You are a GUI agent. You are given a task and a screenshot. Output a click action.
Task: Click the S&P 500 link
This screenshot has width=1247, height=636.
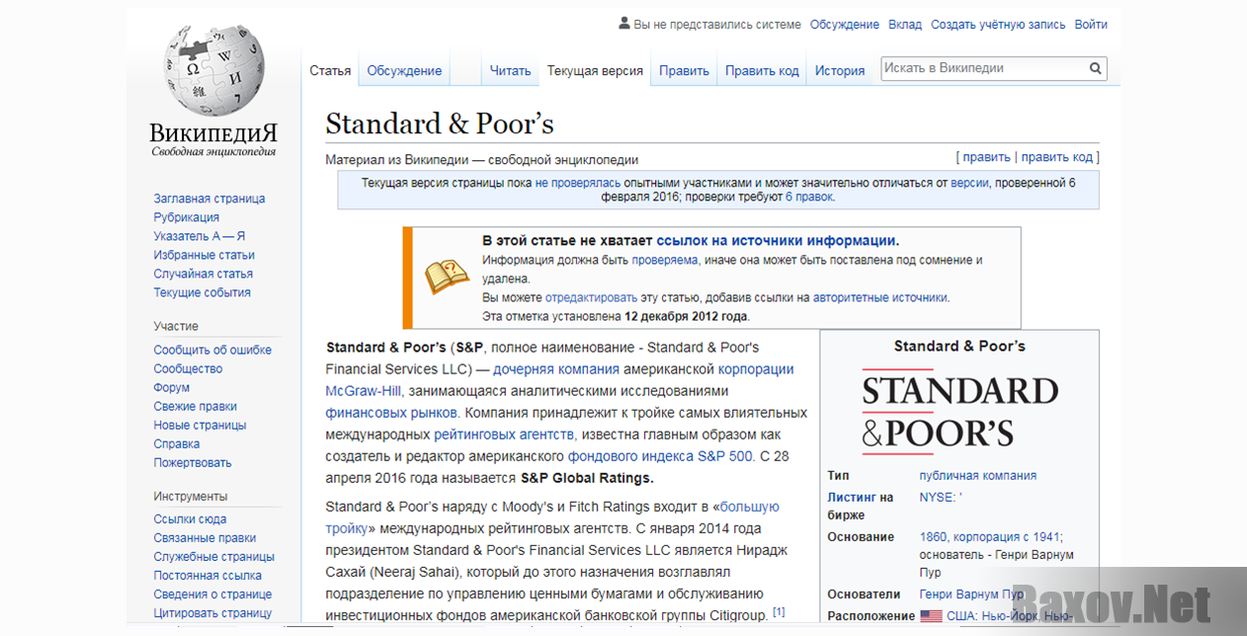point(725,456)
